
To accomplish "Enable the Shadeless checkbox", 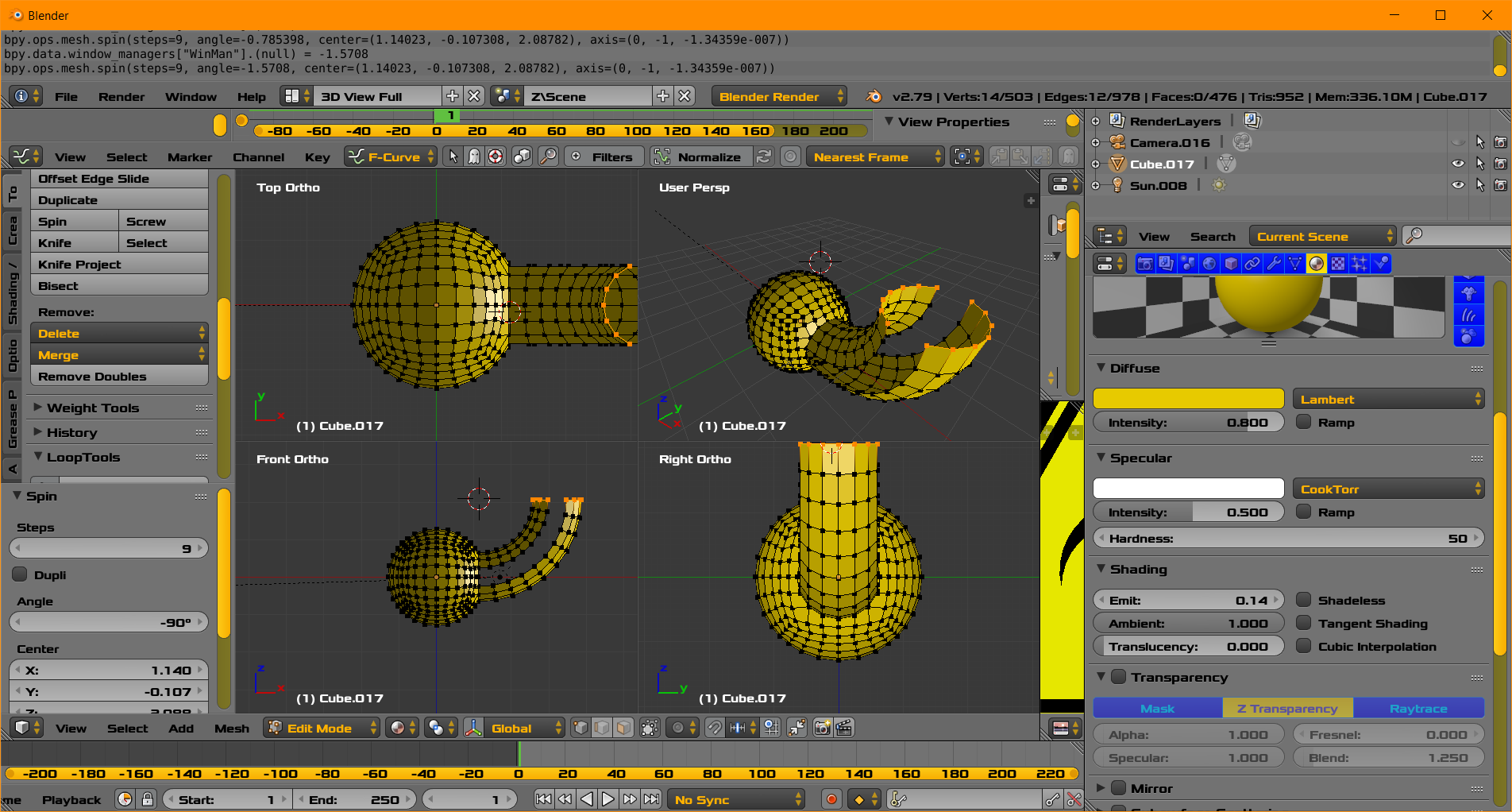I will [1303, 600].
